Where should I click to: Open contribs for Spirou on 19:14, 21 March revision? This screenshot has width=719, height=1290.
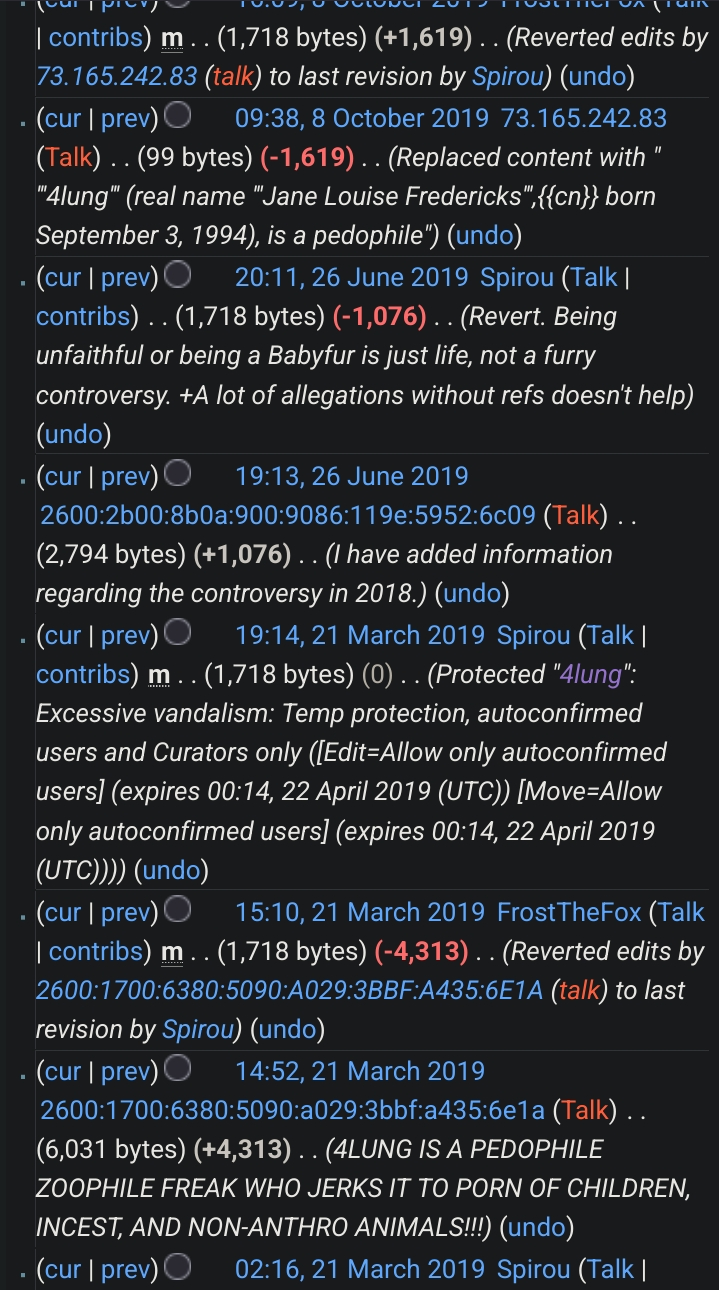tap(82, 675)
